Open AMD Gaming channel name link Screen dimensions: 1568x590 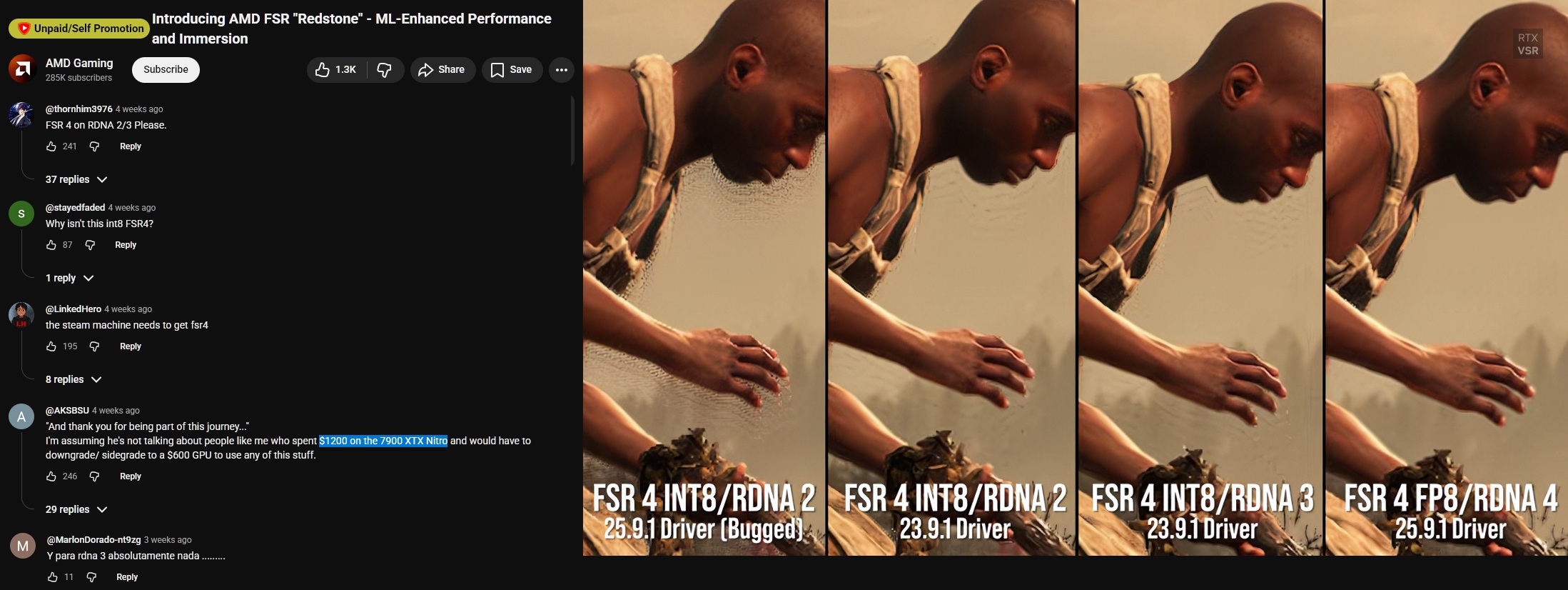79,63
